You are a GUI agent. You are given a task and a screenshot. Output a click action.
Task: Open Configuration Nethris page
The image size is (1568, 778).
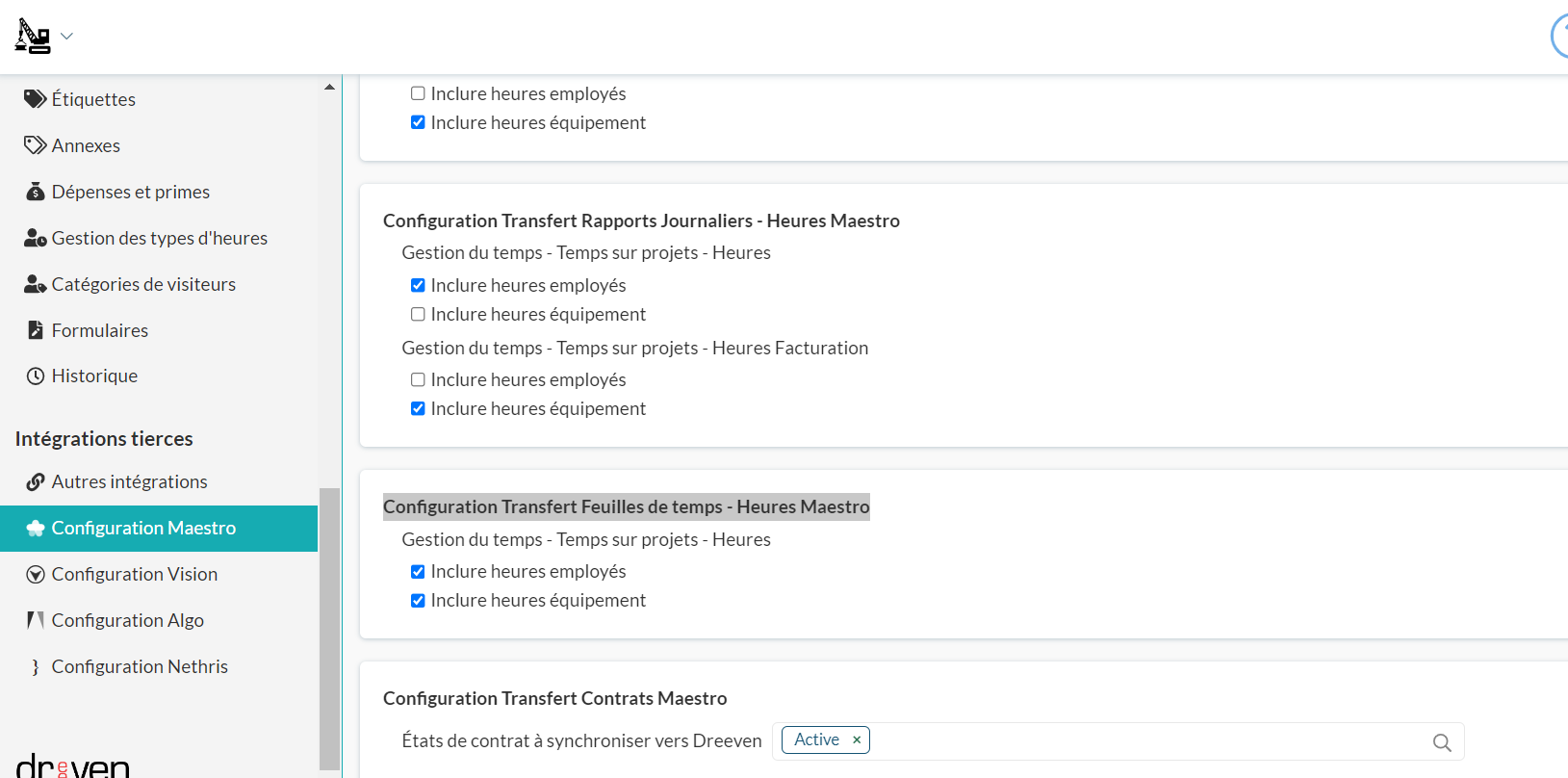pos(159,666)
